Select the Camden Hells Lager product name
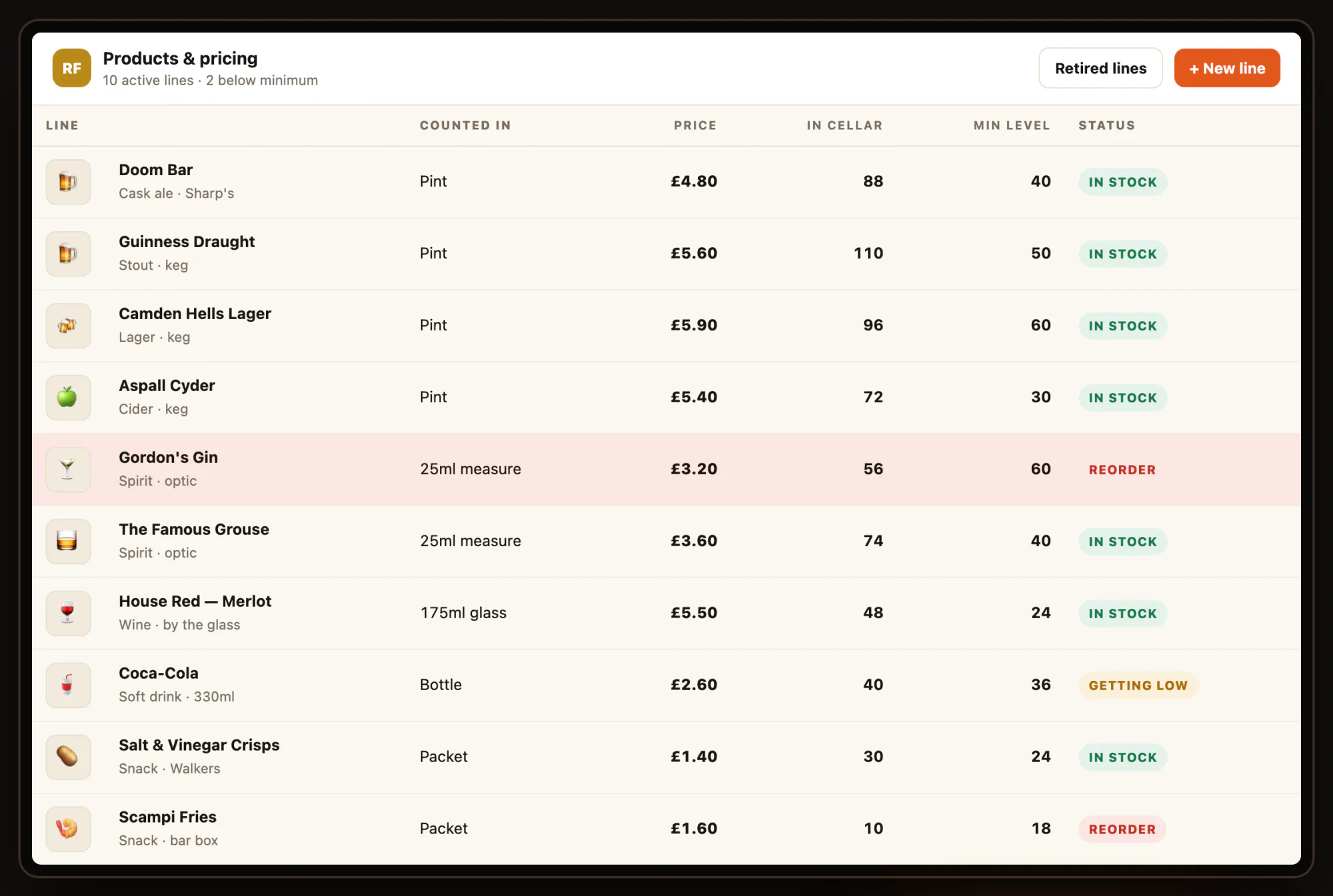This screenshot has height=896, width=1333. click(x=195, y=314)
